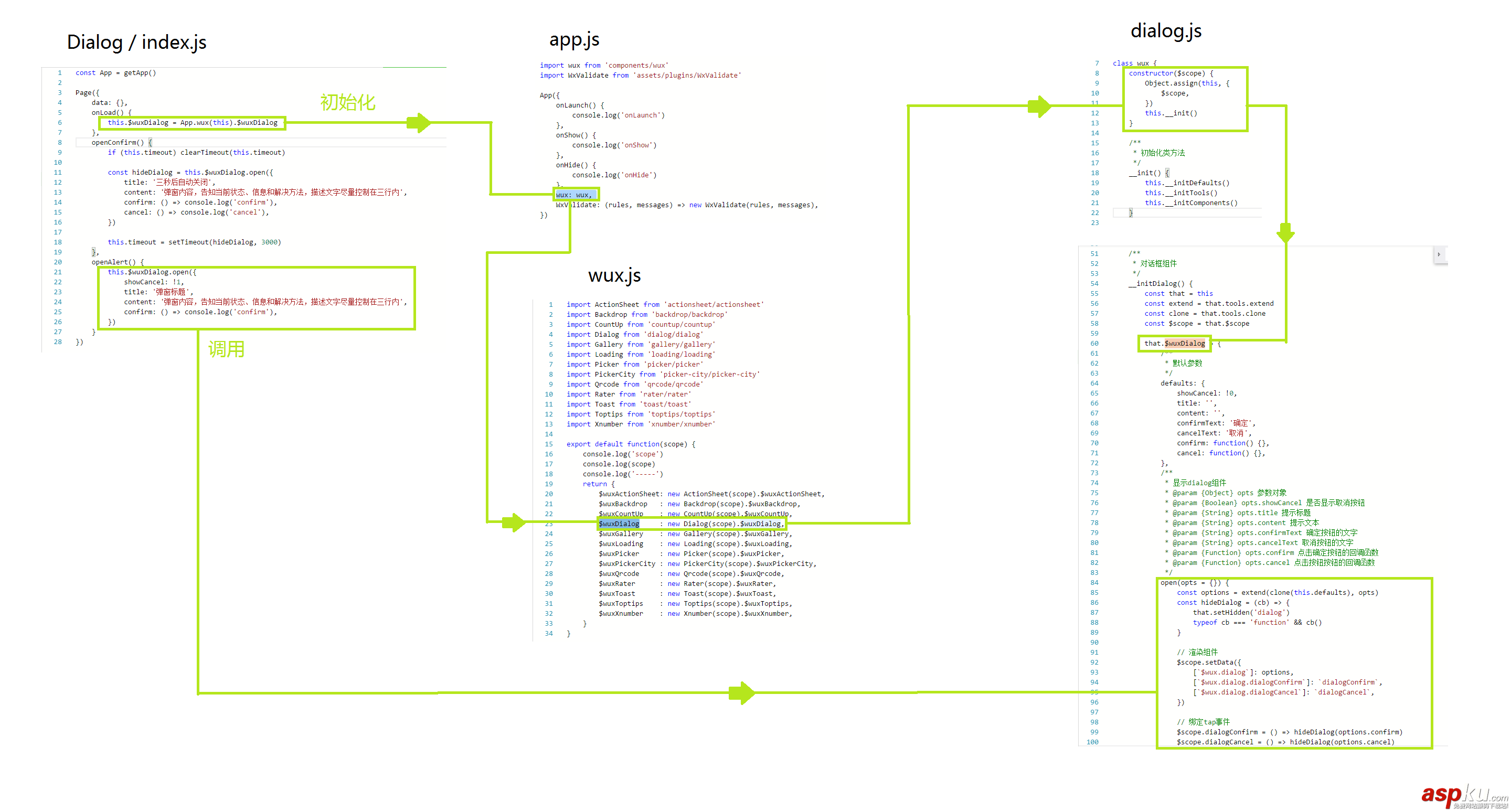Click the green arrowhead on the bottom horizontal line
The image size is (1511, 812).
coord(741,693)
